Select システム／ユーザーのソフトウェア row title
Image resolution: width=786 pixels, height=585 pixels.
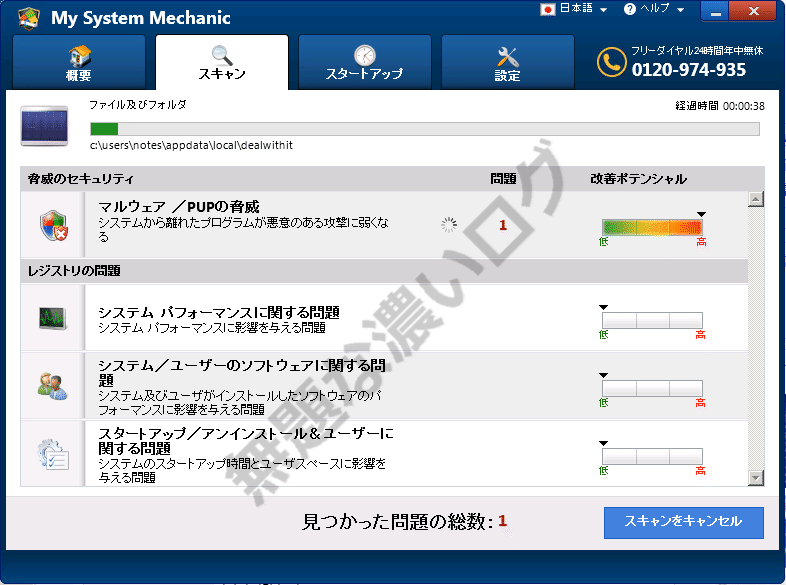[x=242, y=372]
